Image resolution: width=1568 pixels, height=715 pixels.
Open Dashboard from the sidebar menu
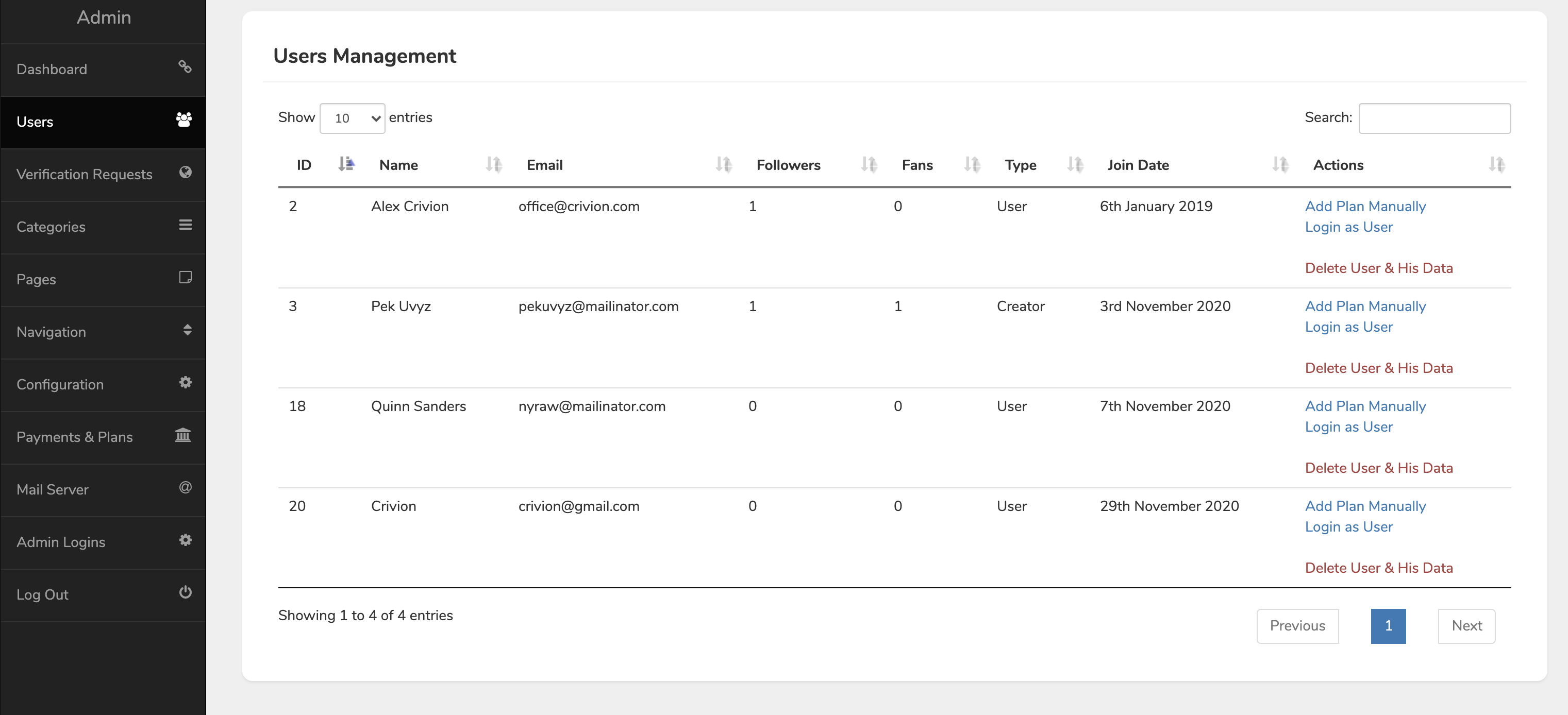coord(103,70)
